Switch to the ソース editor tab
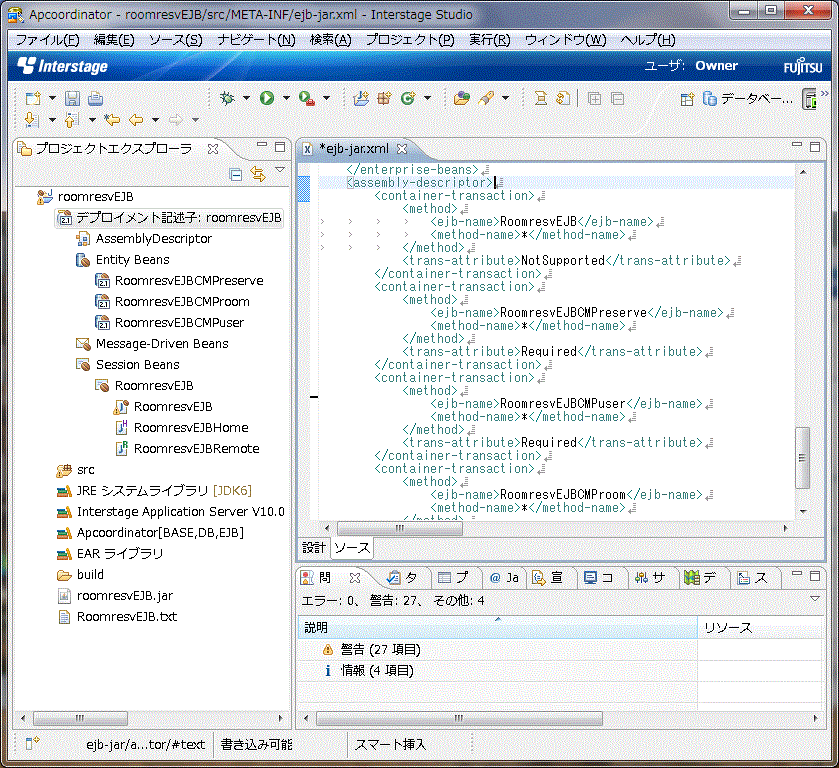 pyautogui.click(x=352, y=548)
